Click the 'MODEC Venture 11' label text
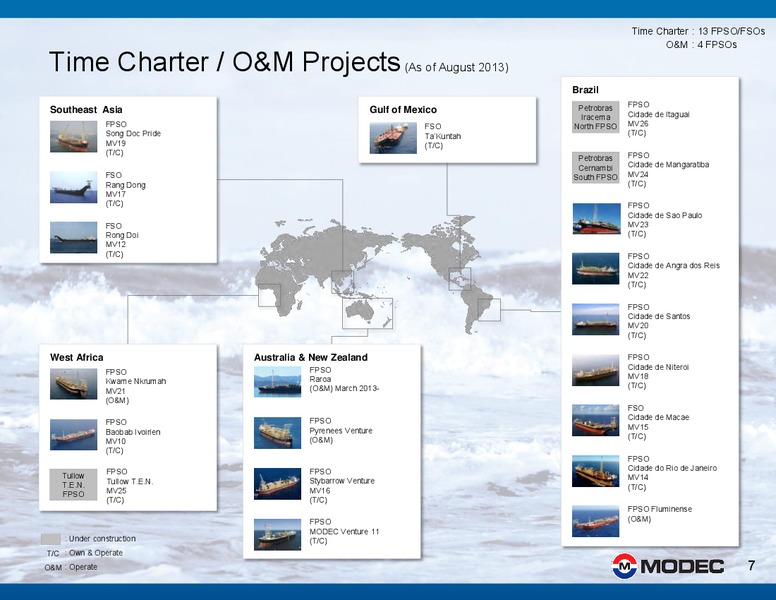This screenshot has width=776, height=600. (344, 532)
